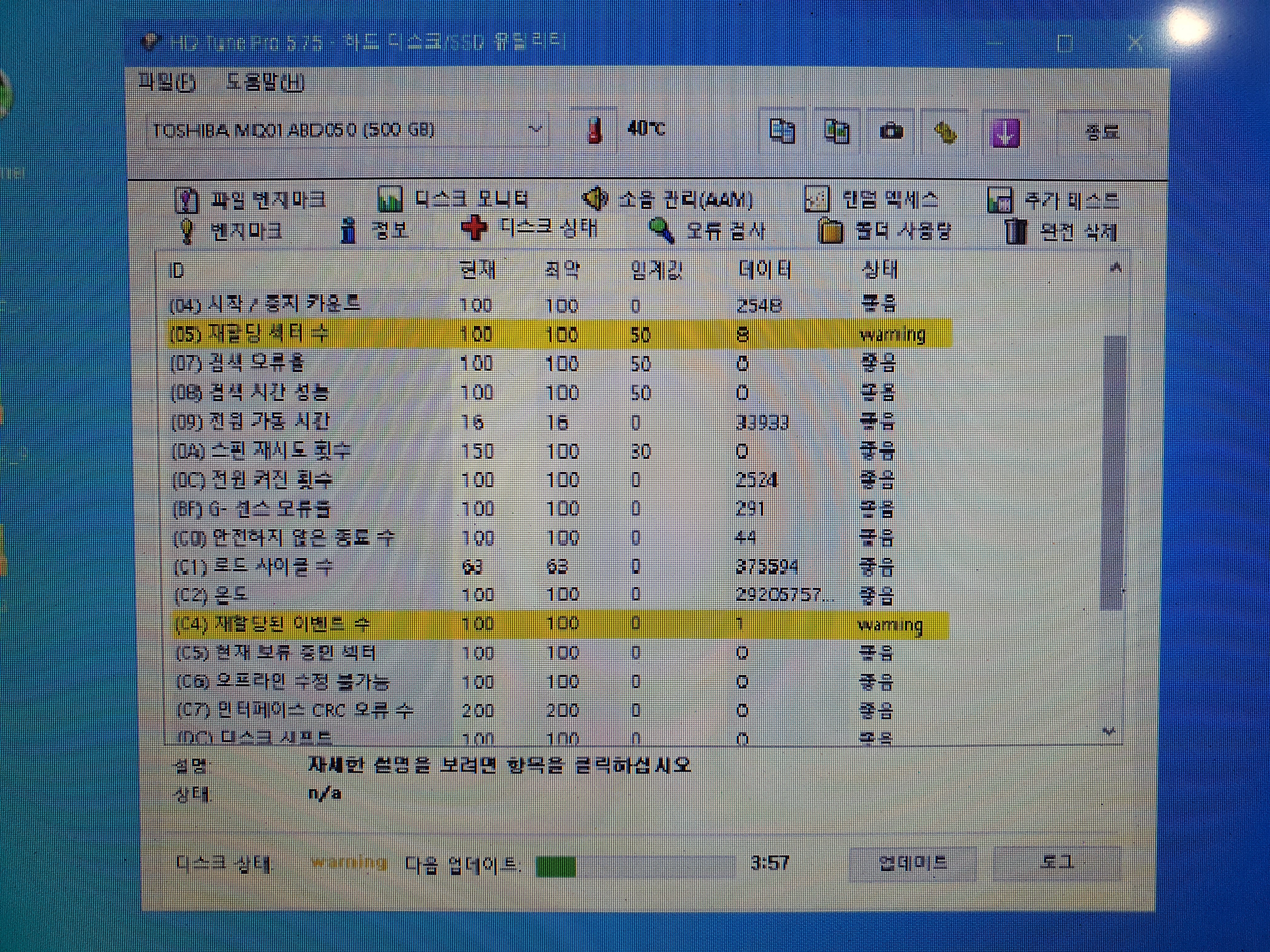
Task: Click the speaker icon for AAM
Action: 595,199
